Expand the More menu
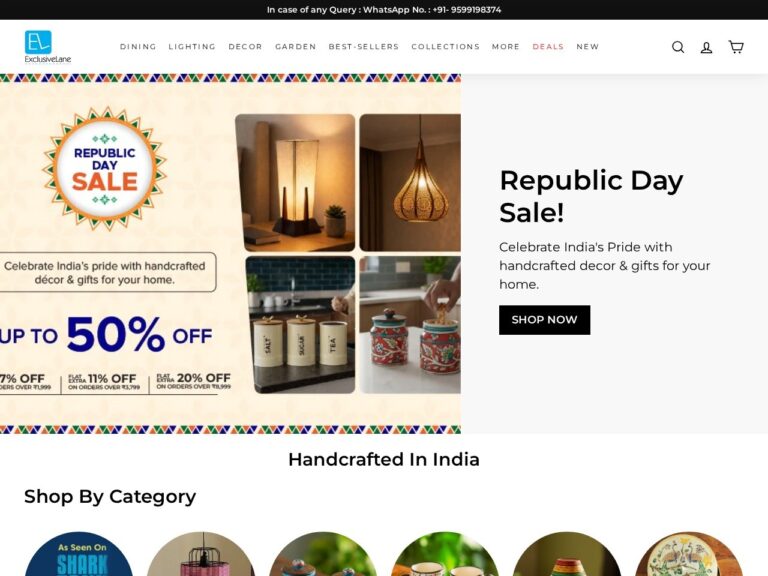This screenshot has height=576, width=768. 506,47
